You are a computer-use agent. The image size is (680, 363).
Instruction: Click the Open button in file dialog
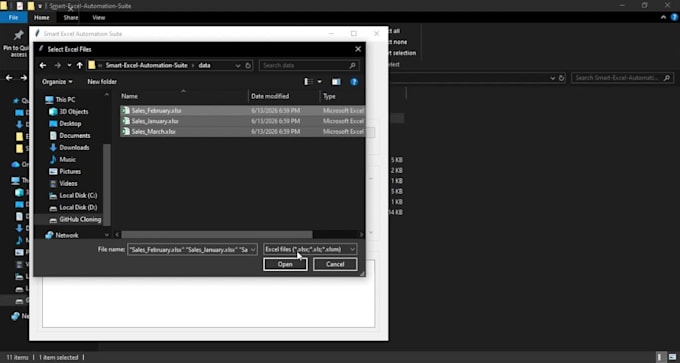pos(285,264)
